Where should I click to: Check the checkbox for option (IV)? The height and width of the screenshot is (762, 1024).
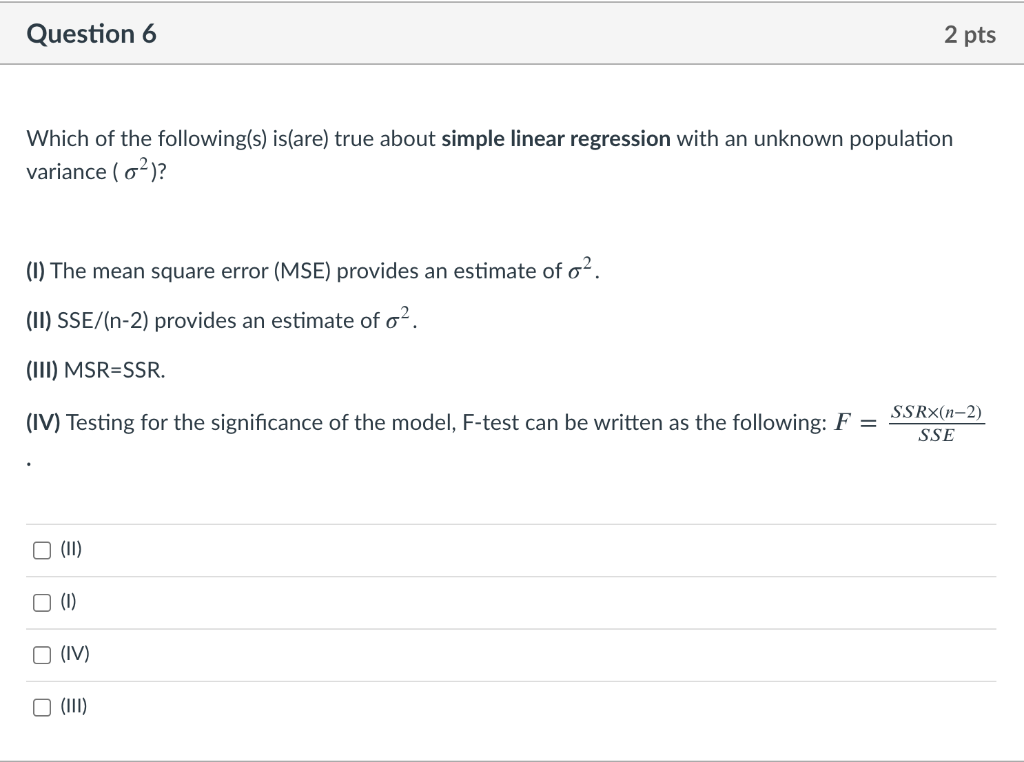coord(41,653)
